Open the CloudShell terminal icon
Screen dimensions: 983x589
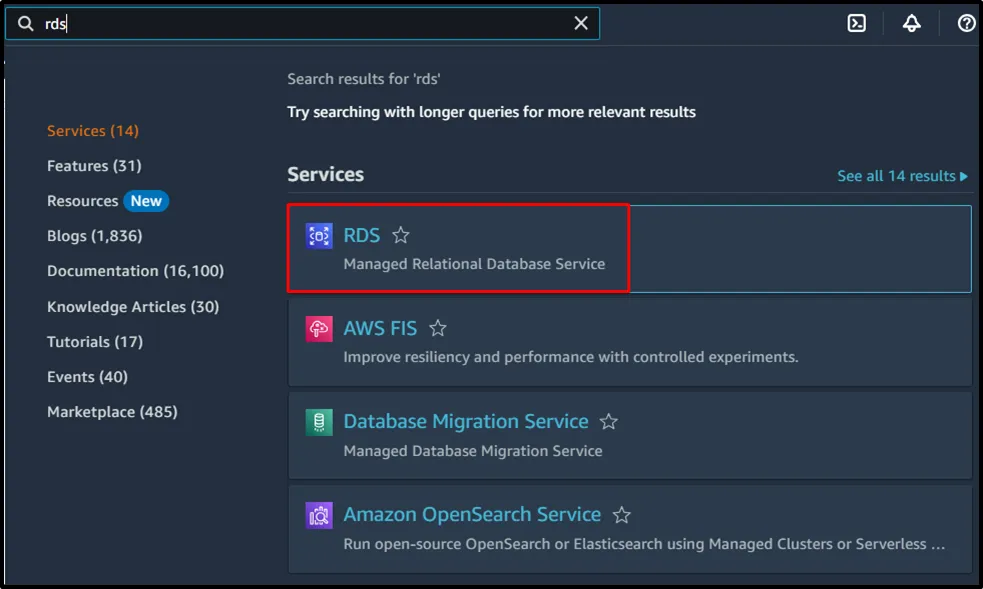click(856, 24)
